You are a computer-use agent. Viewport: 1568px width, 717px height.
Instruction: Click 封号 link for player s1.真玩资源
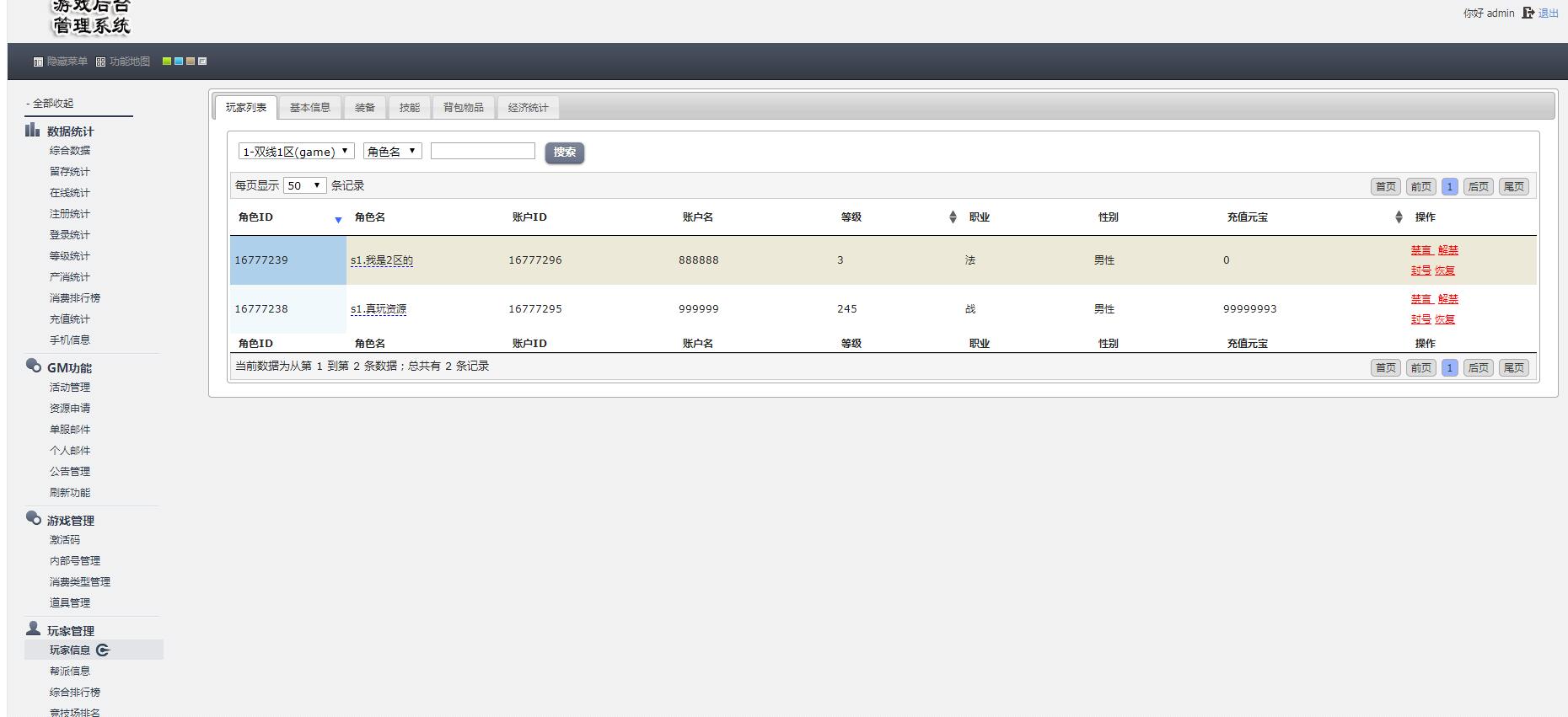pos(1420,319)
